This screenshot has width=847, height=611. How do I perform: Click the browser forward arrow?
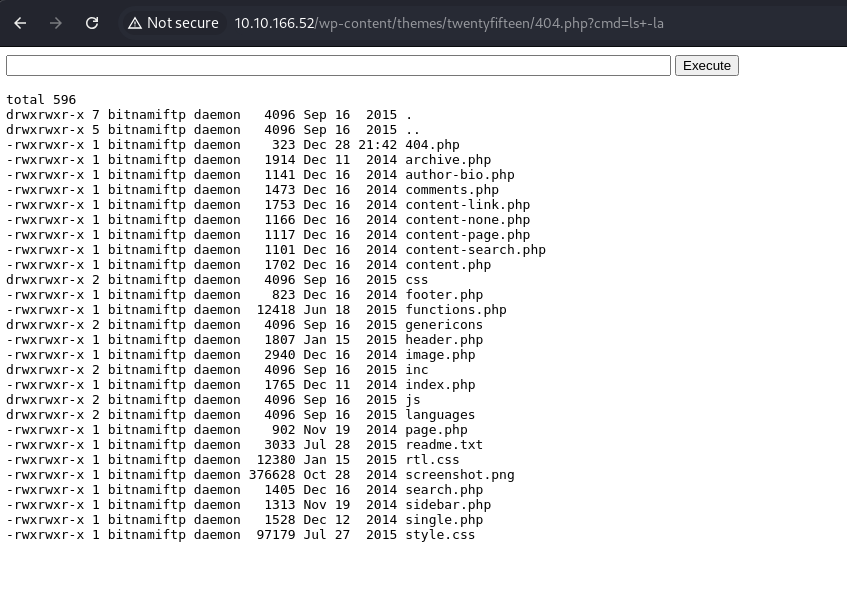tap(56, 23)
